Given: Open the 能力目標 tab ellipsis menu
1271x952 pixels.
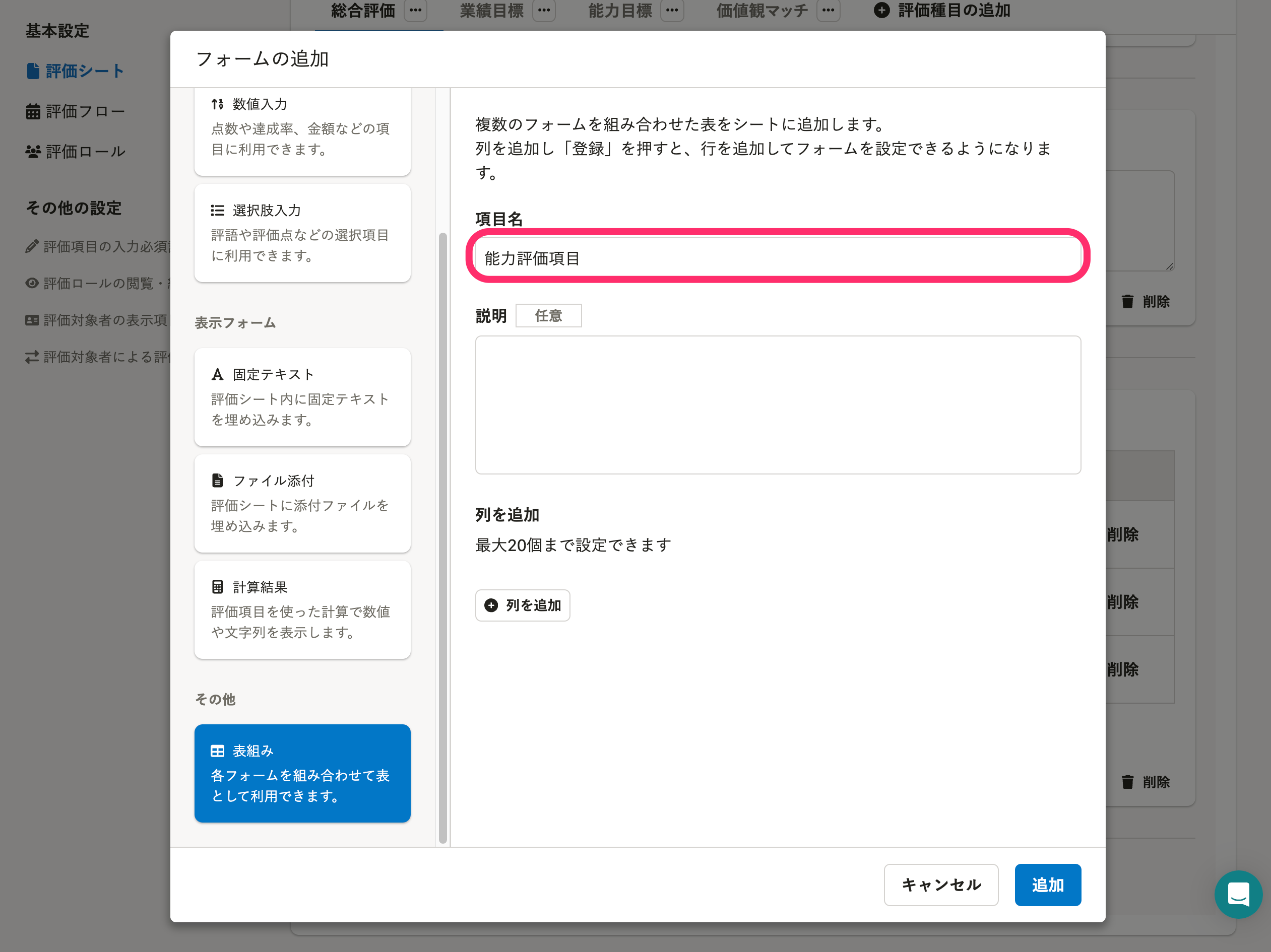Looking at the screenshot, I should point(672,11).
